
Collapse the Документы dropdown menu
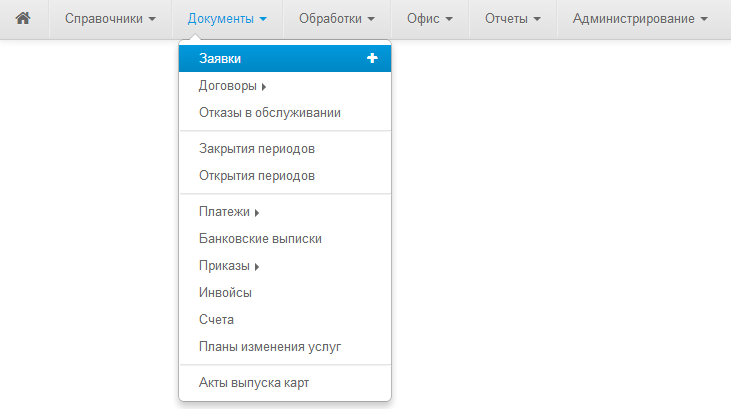[x=227, y=19]
